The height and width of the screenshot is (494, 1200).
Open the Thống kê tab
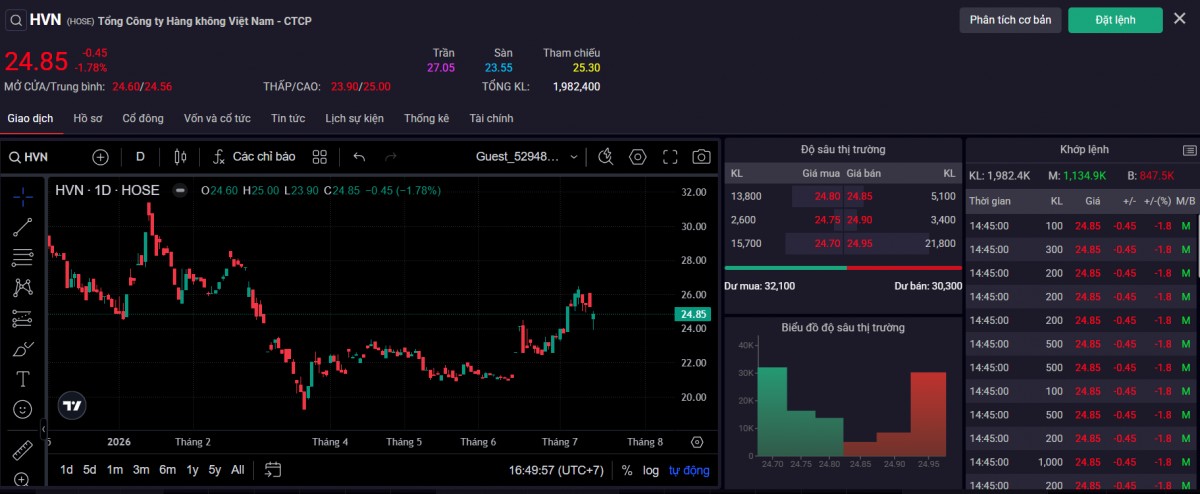(x=426, y=118)
